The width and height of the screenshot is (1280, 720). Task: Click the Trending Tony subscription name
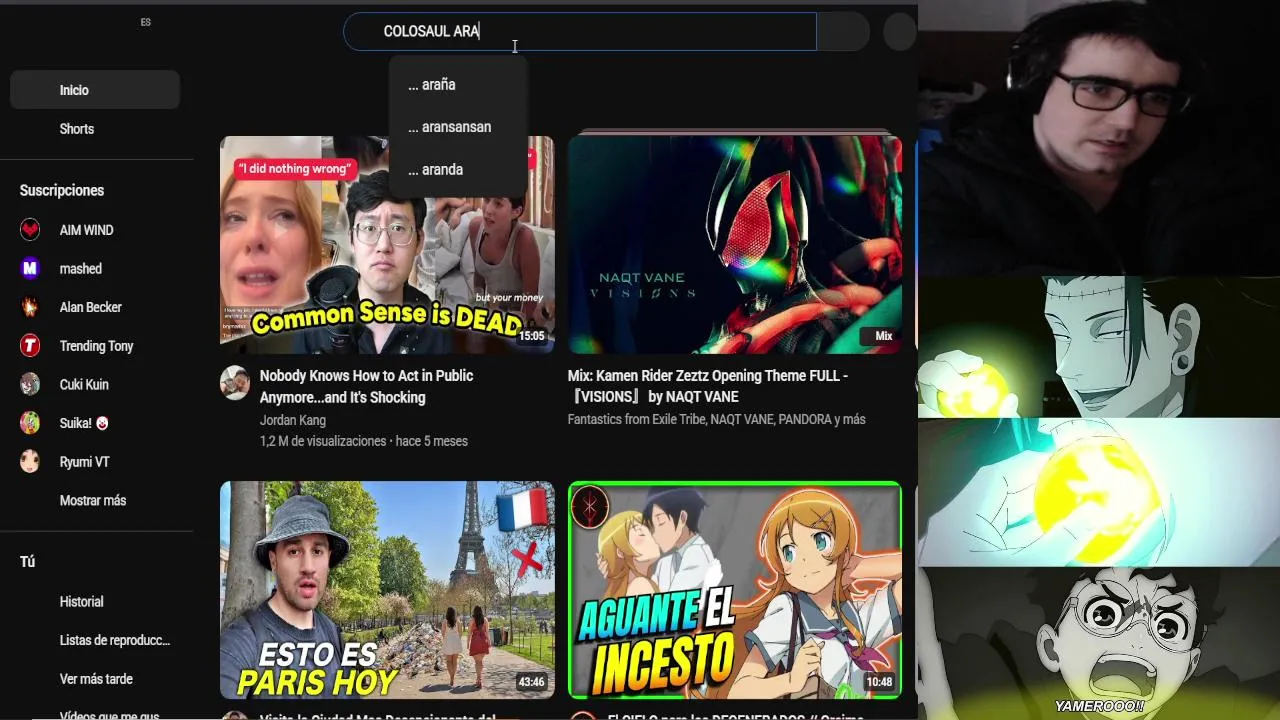click(96, 346)
